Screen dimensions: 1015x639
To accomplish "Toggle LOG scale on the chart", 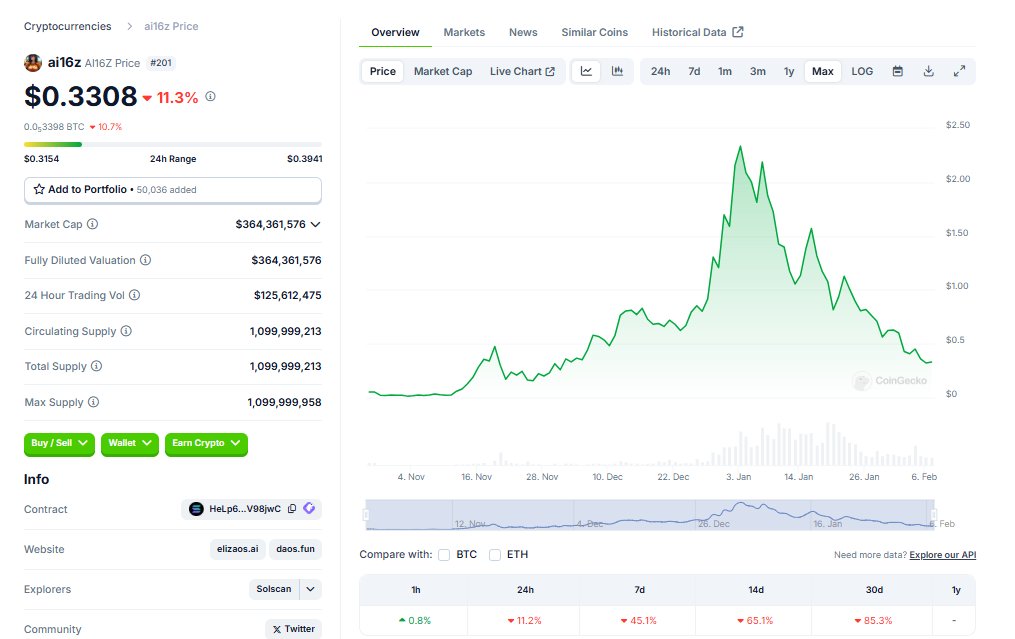I will click(862, 71).
